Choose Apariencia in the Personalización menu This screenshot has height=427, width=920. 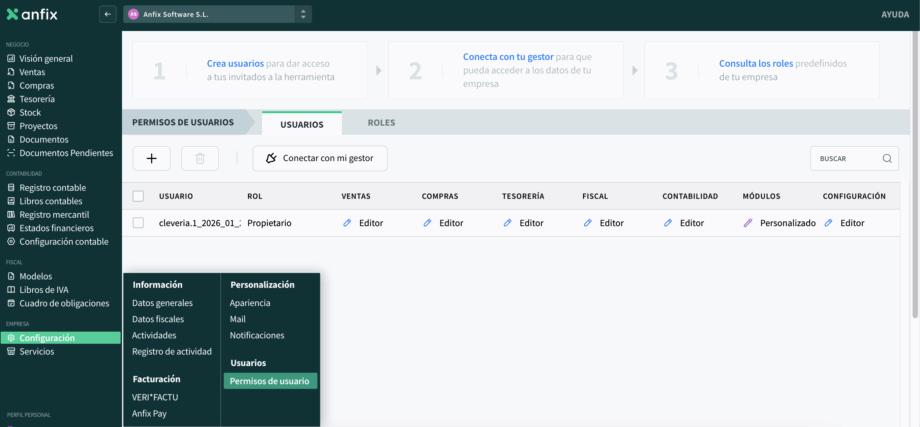coord(250,303)
